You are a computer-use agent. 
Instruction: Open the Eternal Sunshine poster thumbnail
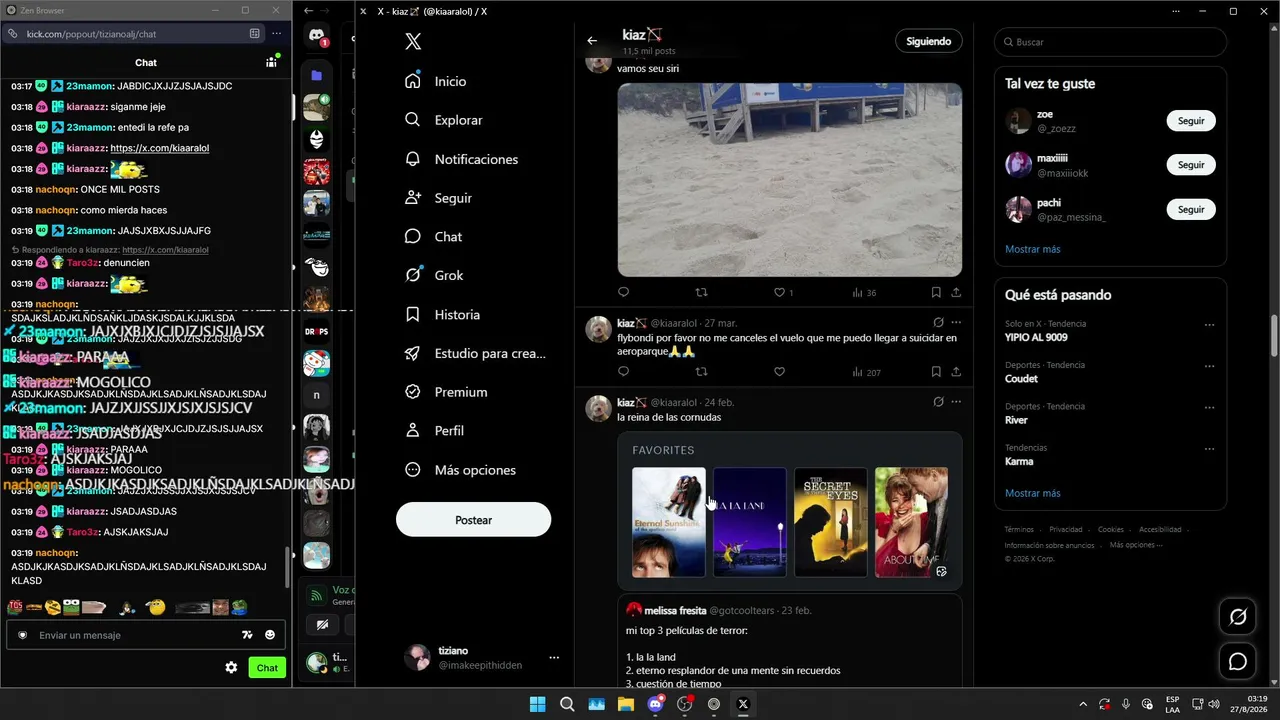point(669,522)
